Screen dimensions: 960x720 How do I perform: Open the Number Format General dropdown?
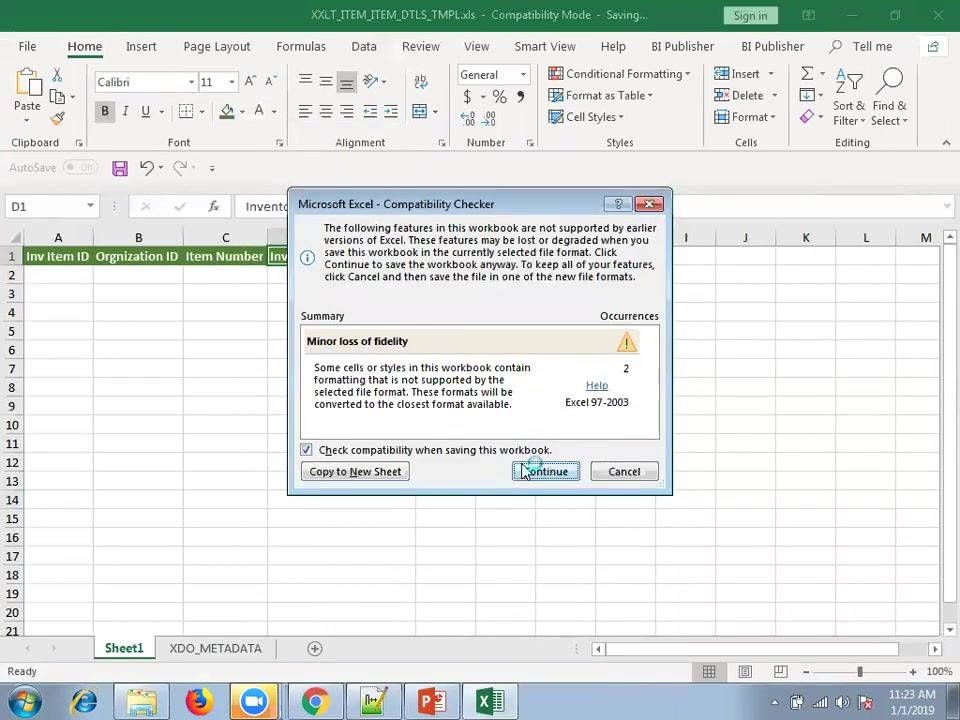(523, 75)
